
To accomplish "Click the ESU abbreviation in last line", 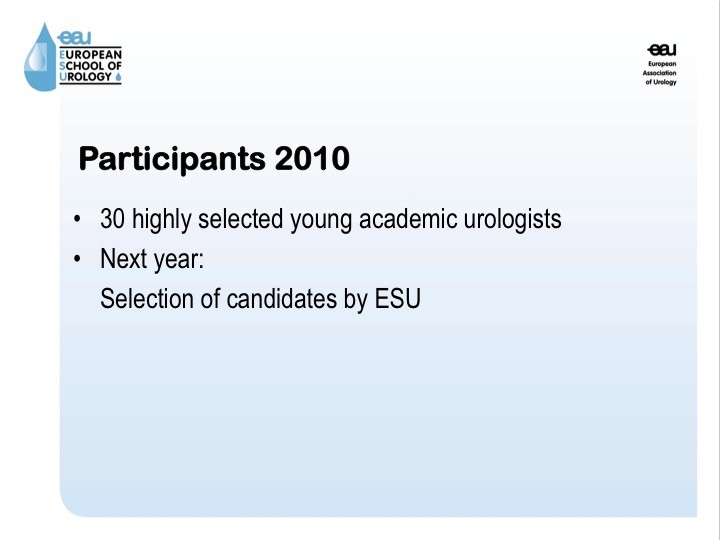I will click(x=398, y=299).
